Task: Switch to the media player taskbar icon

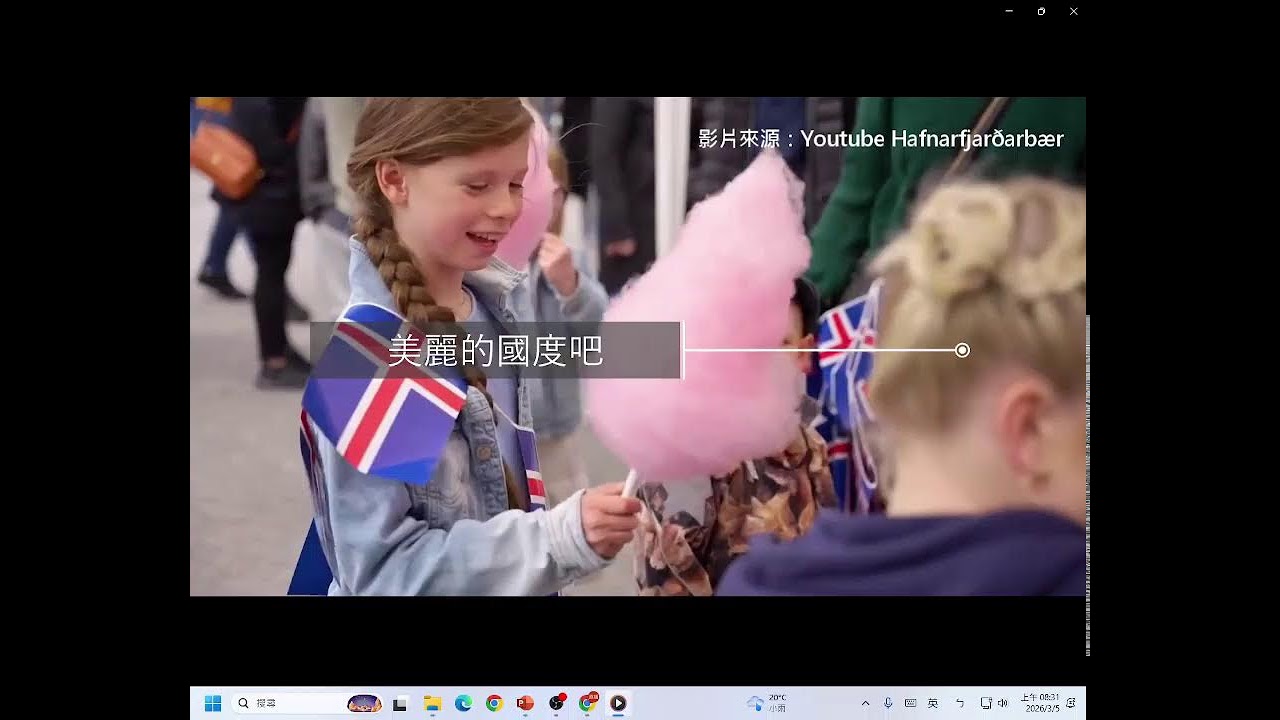Action: click(618, 703)
